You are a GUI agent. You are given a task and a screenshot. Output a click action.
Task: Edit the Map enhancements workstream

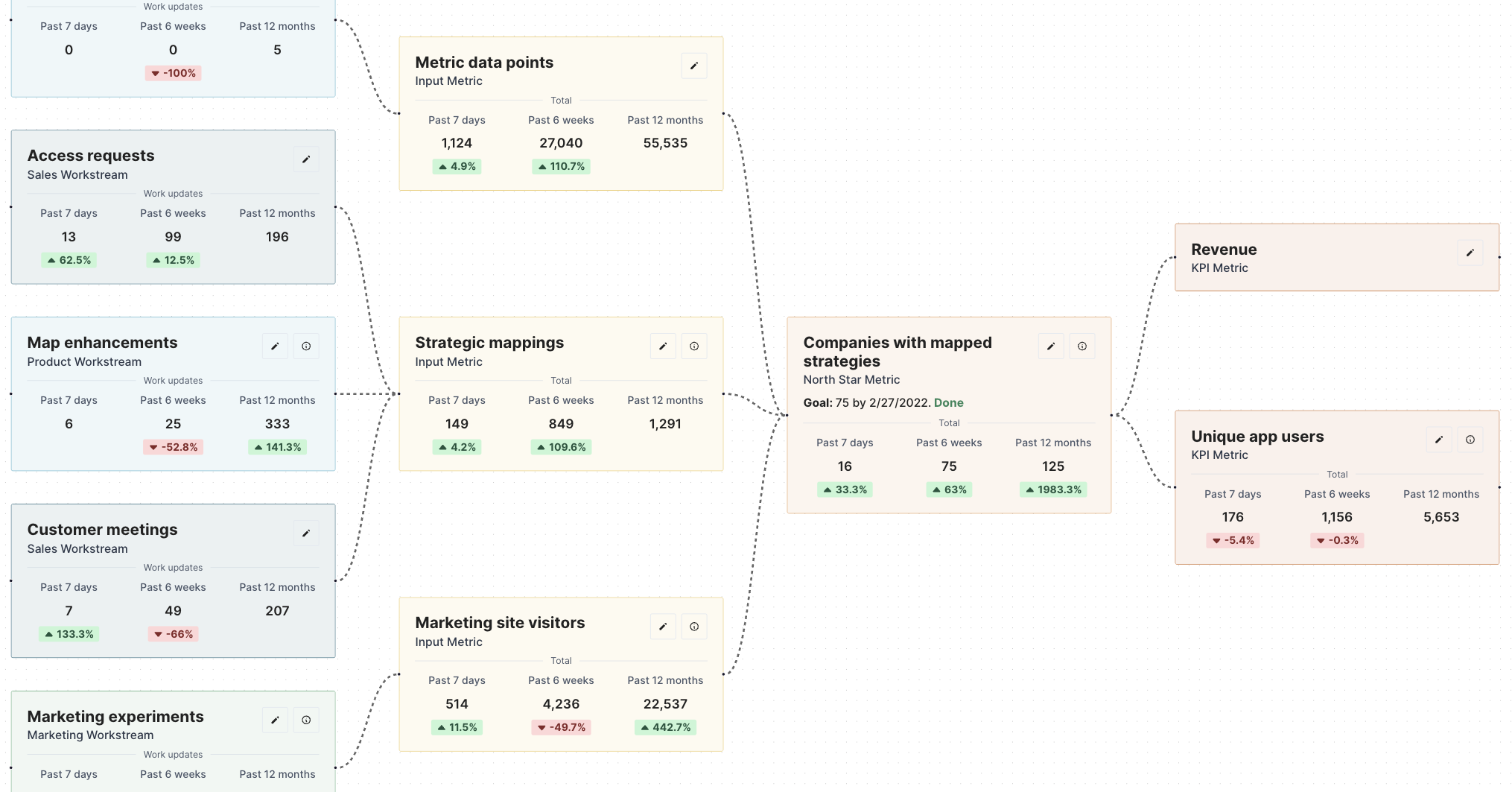[x=275, y=346]
